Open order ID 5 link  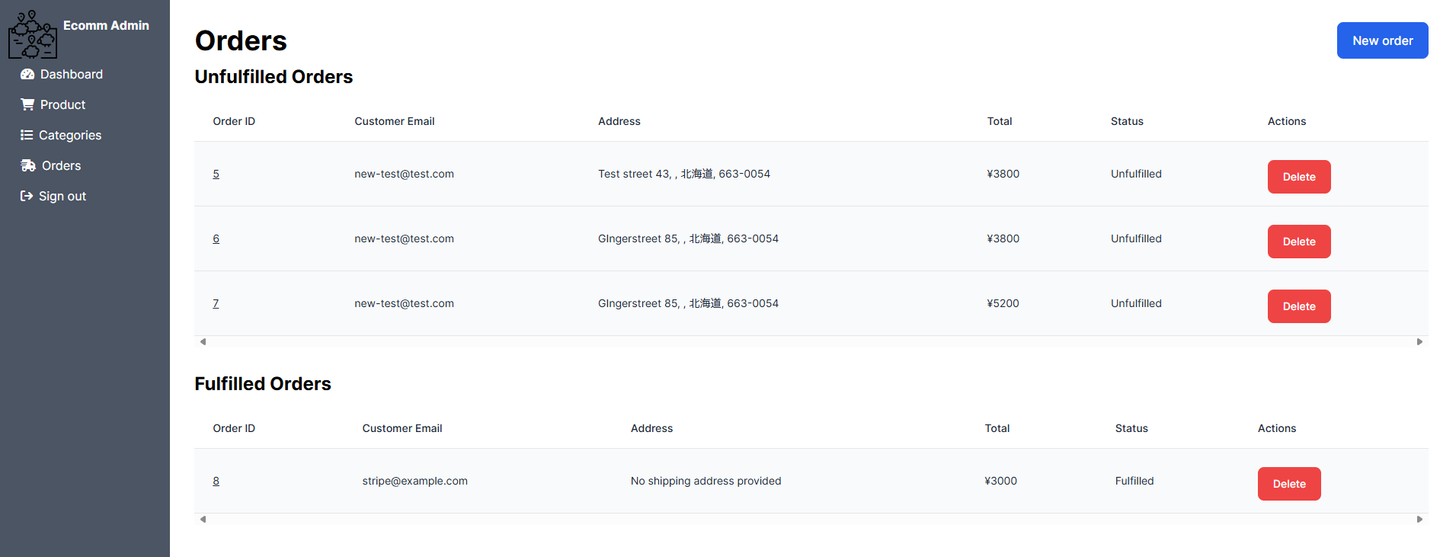[x=216, y=174]
